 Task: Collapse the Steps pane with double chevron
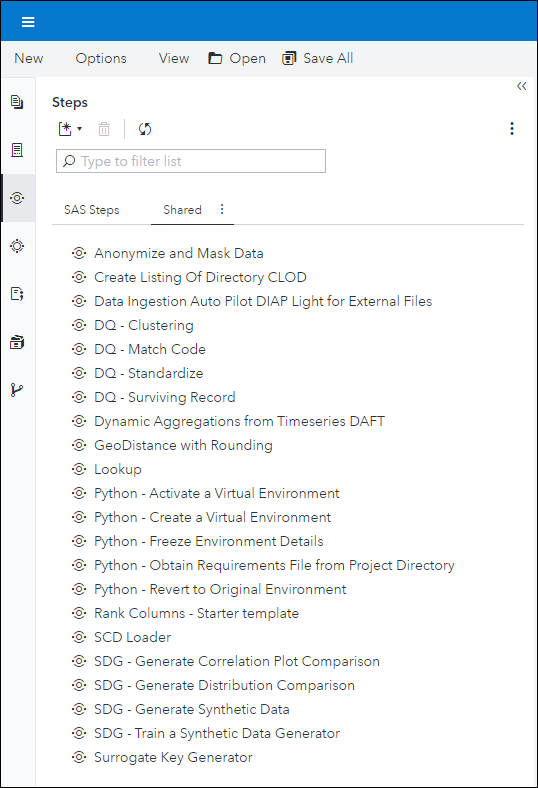(521, 86)
